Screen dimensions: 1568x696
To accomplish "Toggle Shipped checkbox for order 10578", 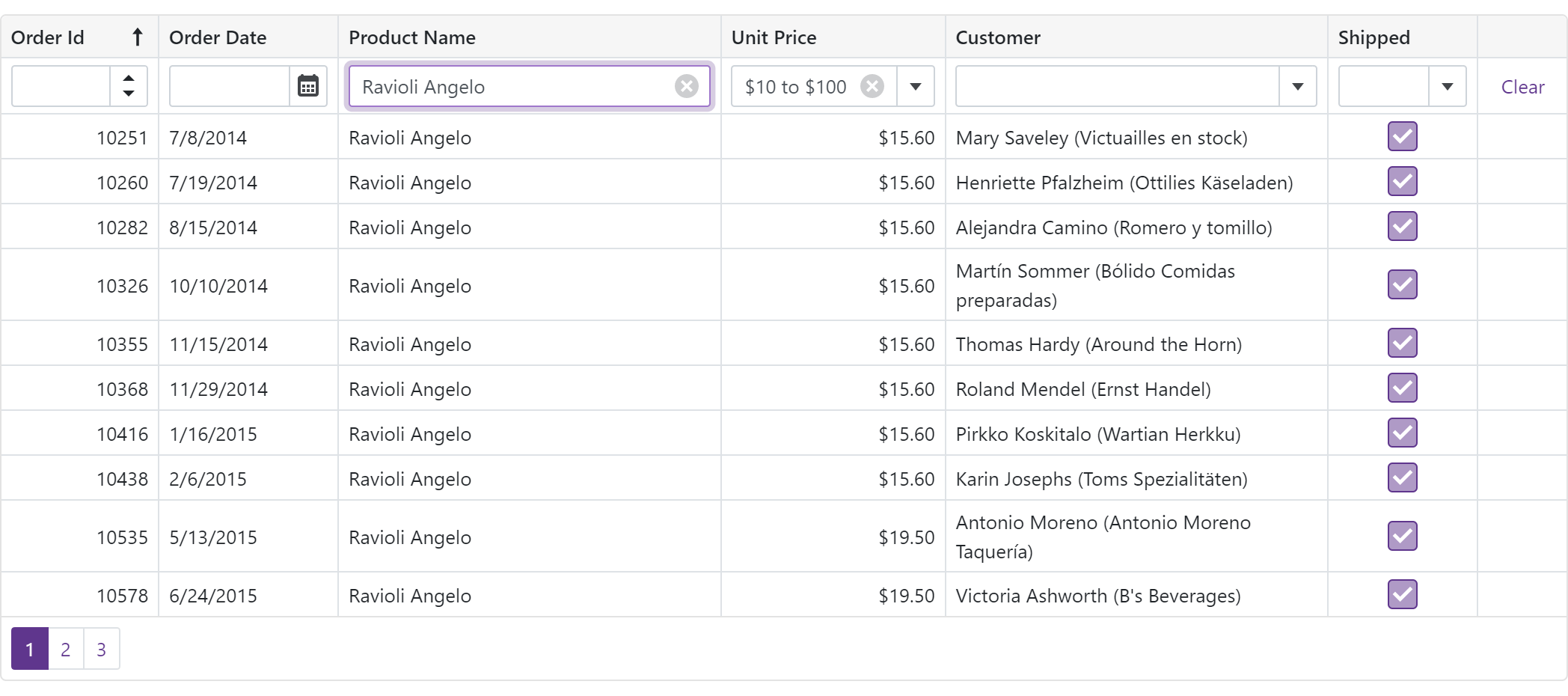I will (x=1402, y=595).
